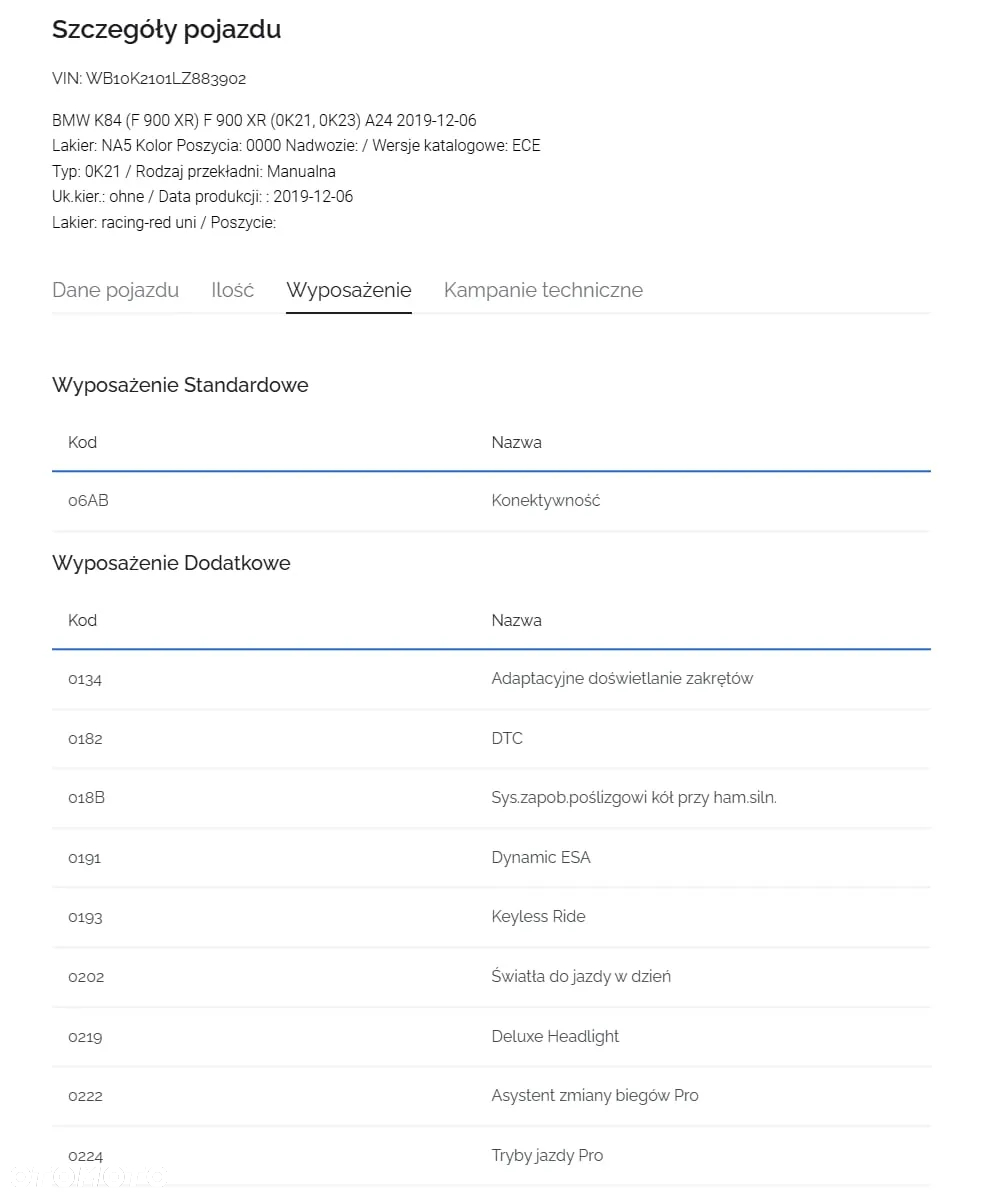Click the Deluxe Headlight entry

(555, 1037)
